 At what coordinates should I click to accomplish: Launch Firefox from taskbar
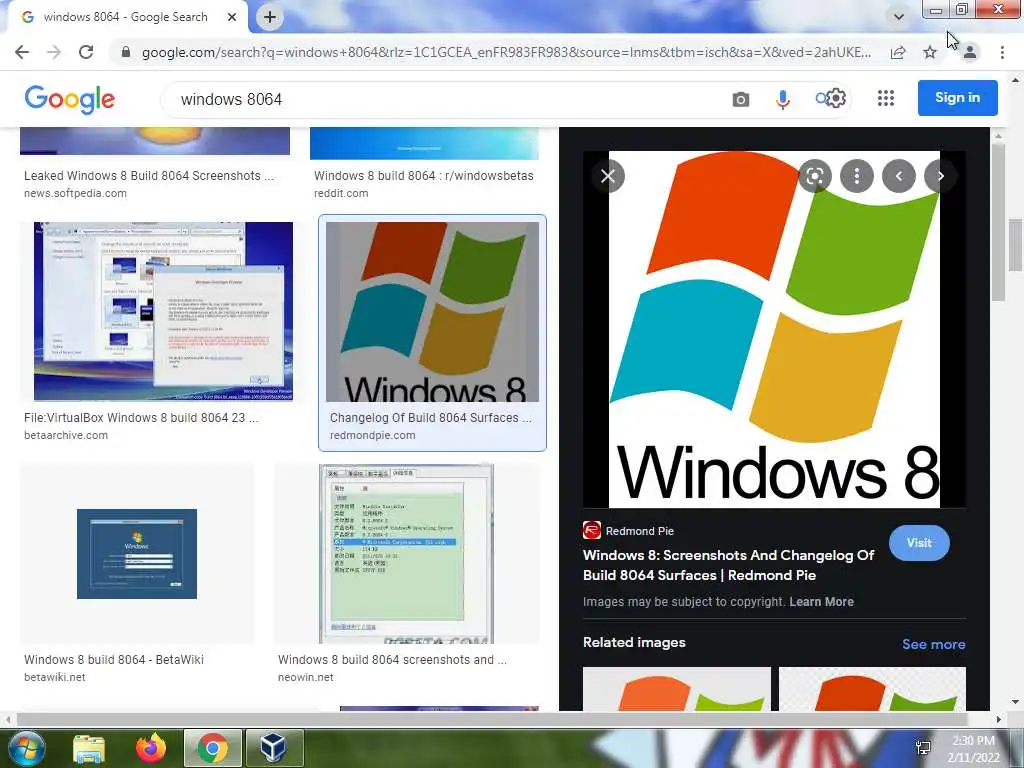point(151,748)
